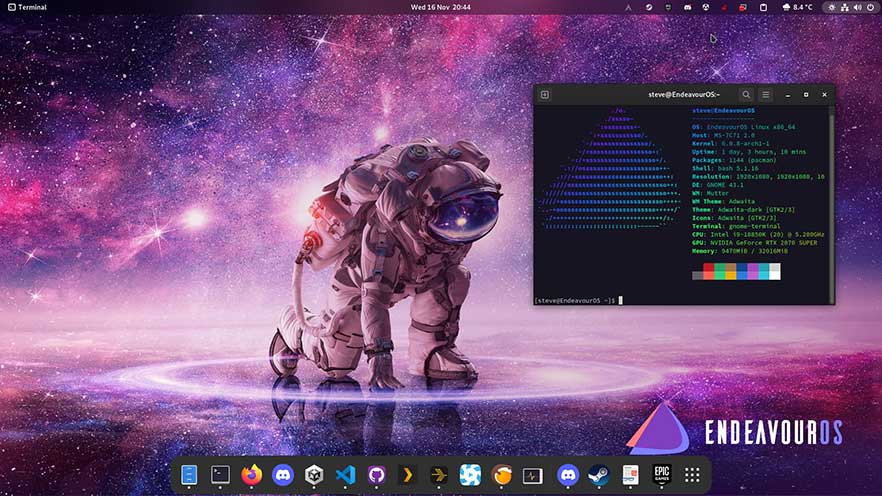The image size is (882, 496).
Task: Open GitHub Desktop in the dock
Action: [376, 475]
